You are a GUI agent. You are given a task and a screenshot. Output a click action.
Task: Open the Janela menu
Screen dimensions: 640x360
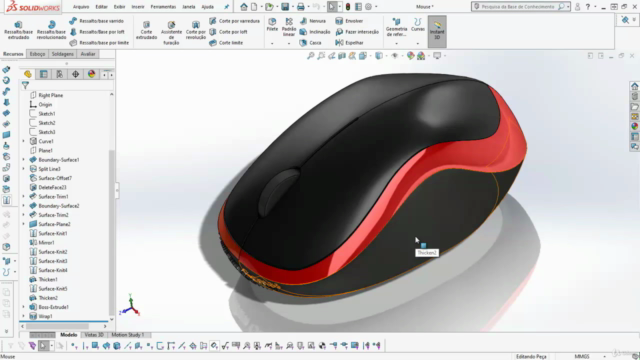(x=189, y=7)
